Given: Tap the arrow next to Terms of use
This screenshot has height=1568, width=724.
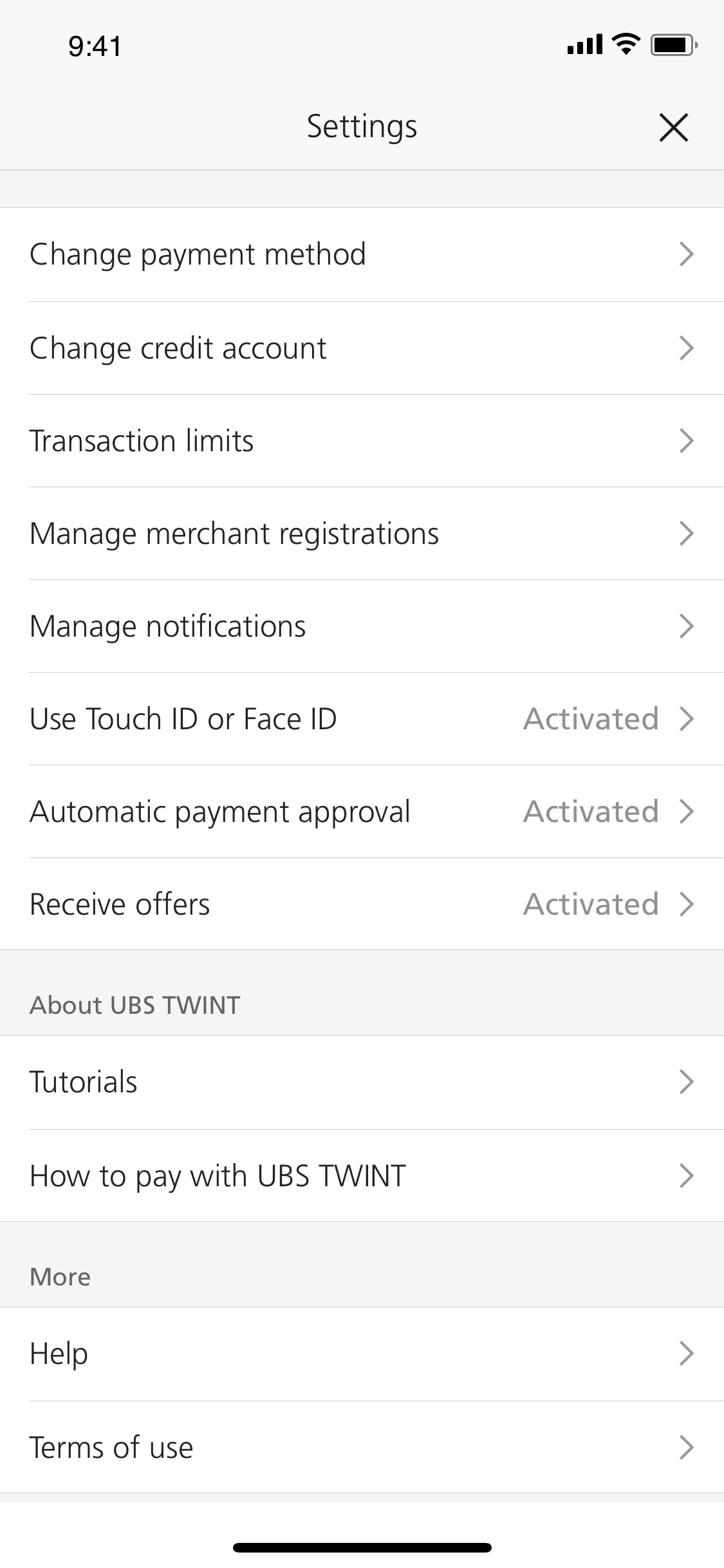Looking at the screenshot, I should 686,1447.
